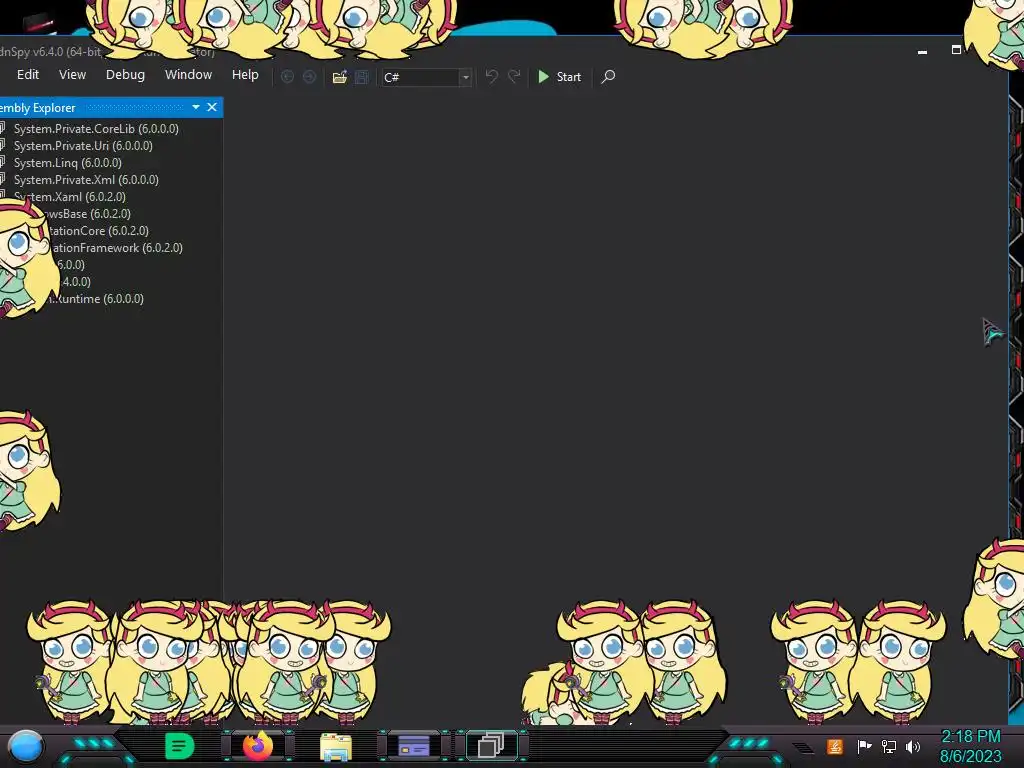
Task: Open the green notes app in taskbar
Action: 180,746
